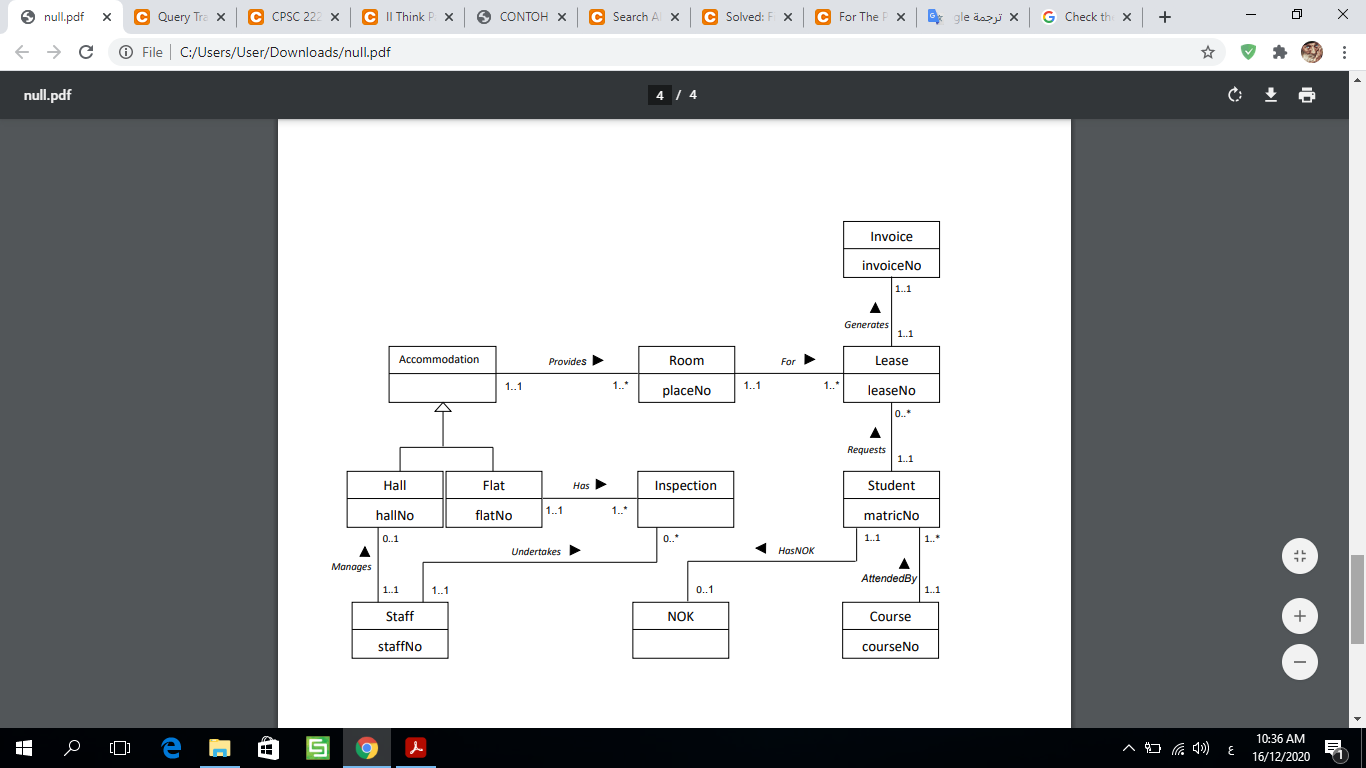Image resolution: width=1366 pixels, height=768 pixels.
Task: Expand the Chrome customization menu
Action: [1343, 49]
